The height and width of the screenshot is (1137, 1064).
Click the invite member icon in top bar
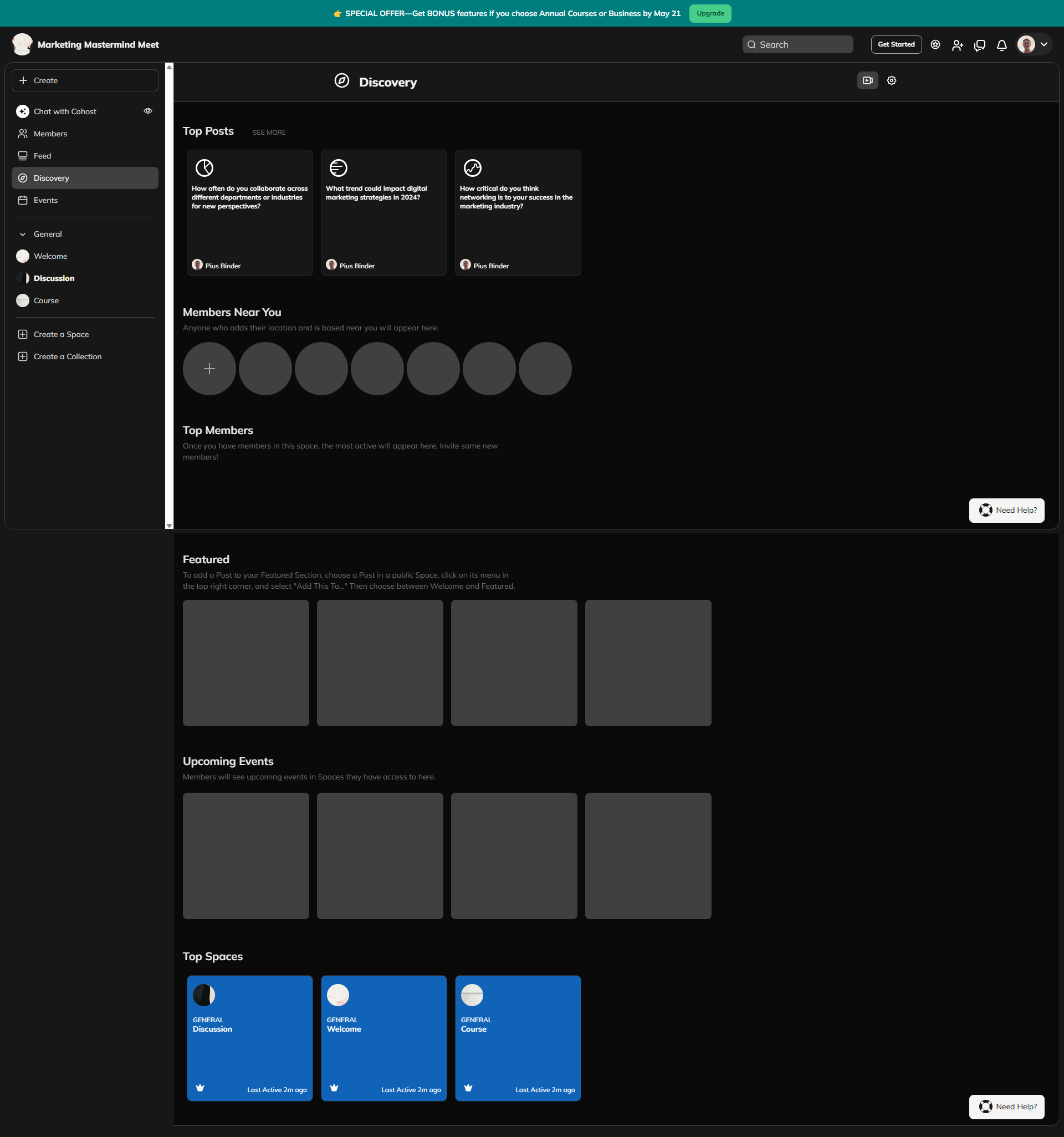pos(957,45)
